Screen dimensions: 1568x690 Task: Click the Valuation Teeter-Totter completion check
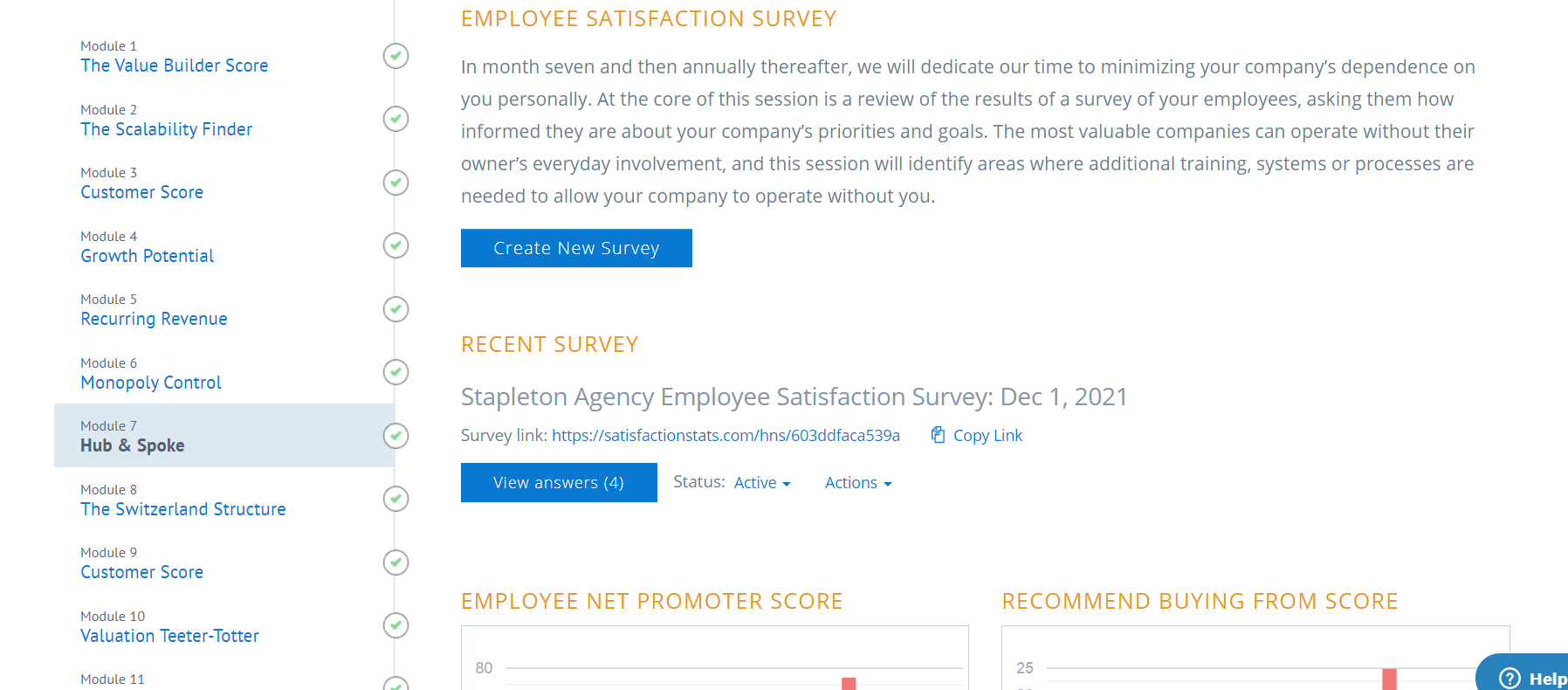click(396, 625)
